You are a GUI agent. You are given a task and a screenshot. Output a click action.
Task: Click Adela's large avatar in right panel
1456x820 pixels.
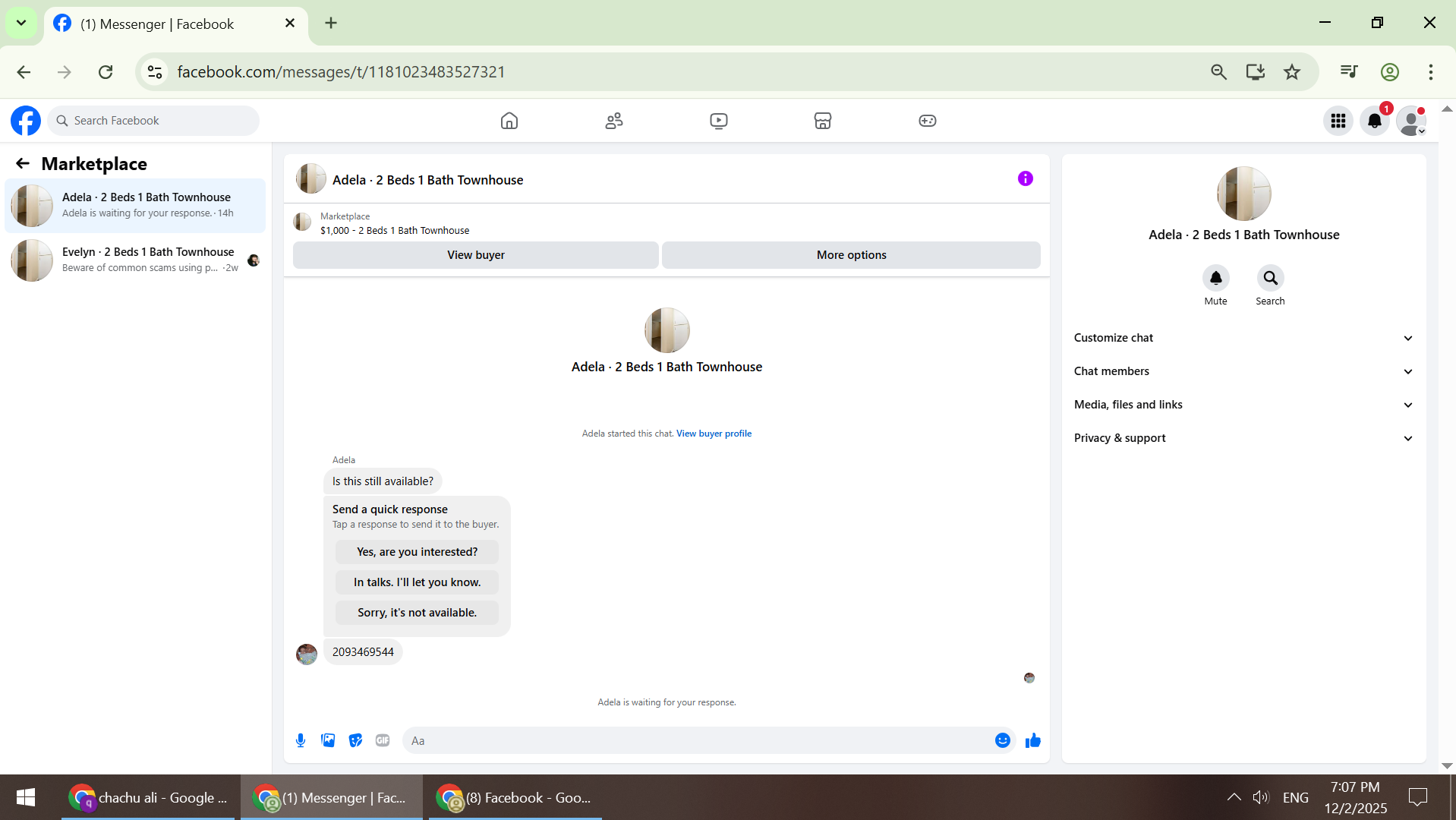tap(1243, 194)
